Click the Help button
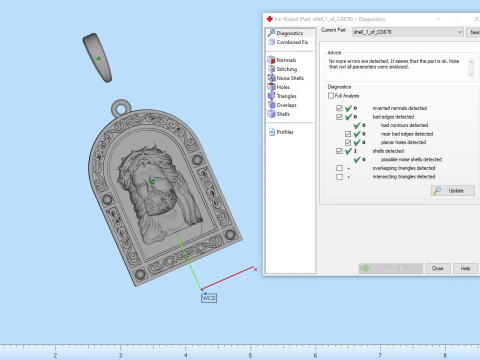The width and height of the screenshot is (480, 360). point(465,268)
